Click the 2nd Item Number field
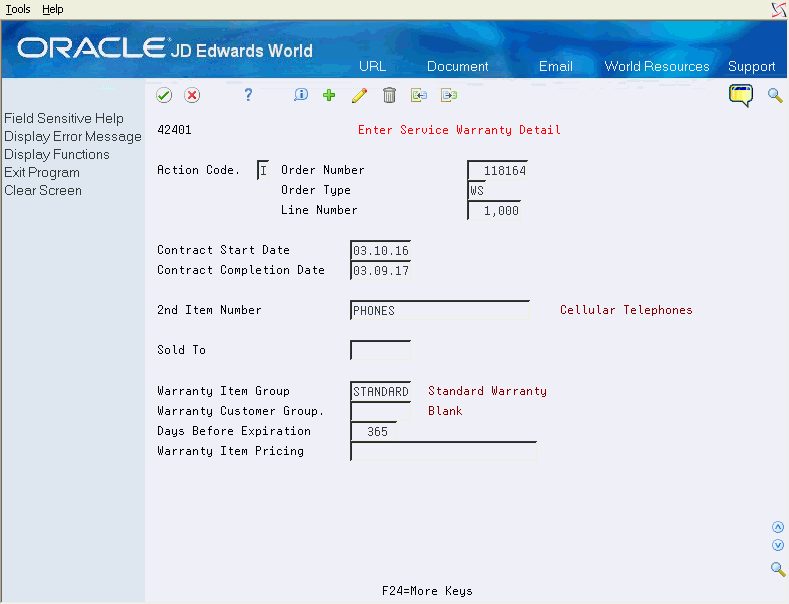This screenshot has width=789, height=604. click(440, 311)
